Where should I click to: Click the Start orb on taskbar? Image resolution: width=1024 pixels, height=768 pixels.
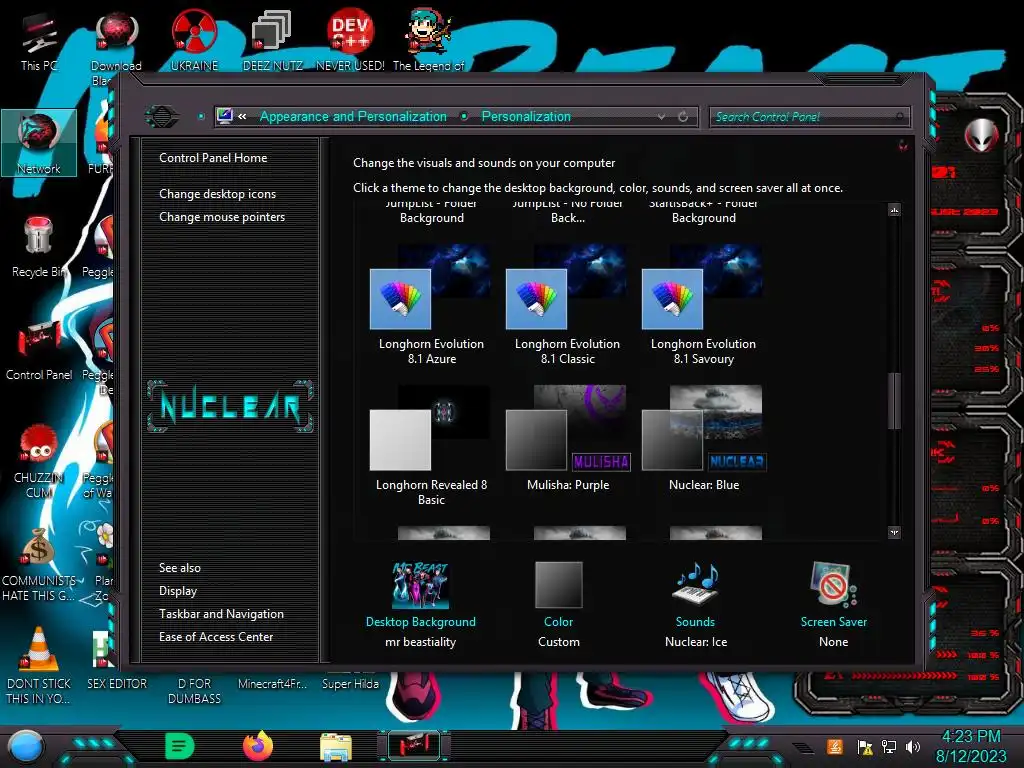25,747
